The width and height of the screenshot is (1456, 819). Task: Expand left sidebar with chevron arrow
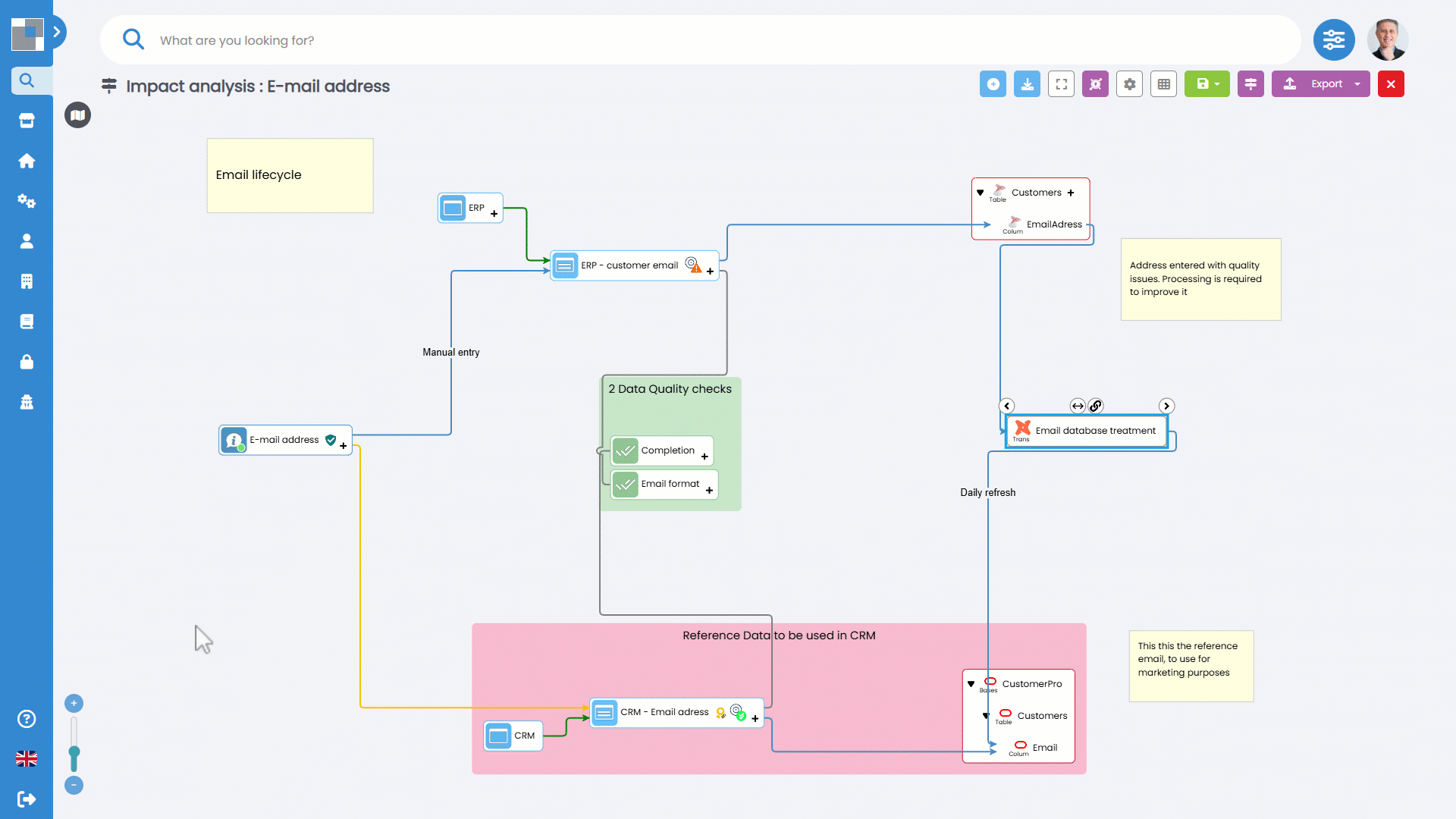pos(57,32)
